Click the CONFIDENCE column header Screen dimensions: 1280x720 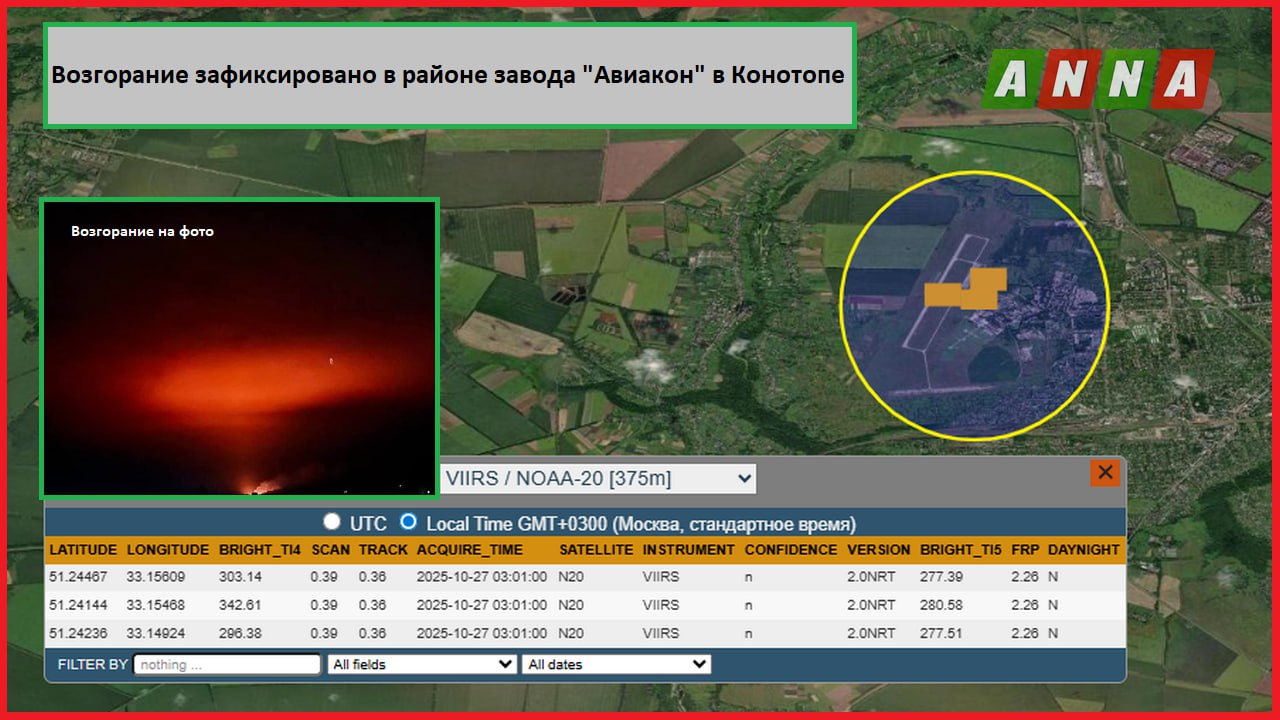click(790, 550)
